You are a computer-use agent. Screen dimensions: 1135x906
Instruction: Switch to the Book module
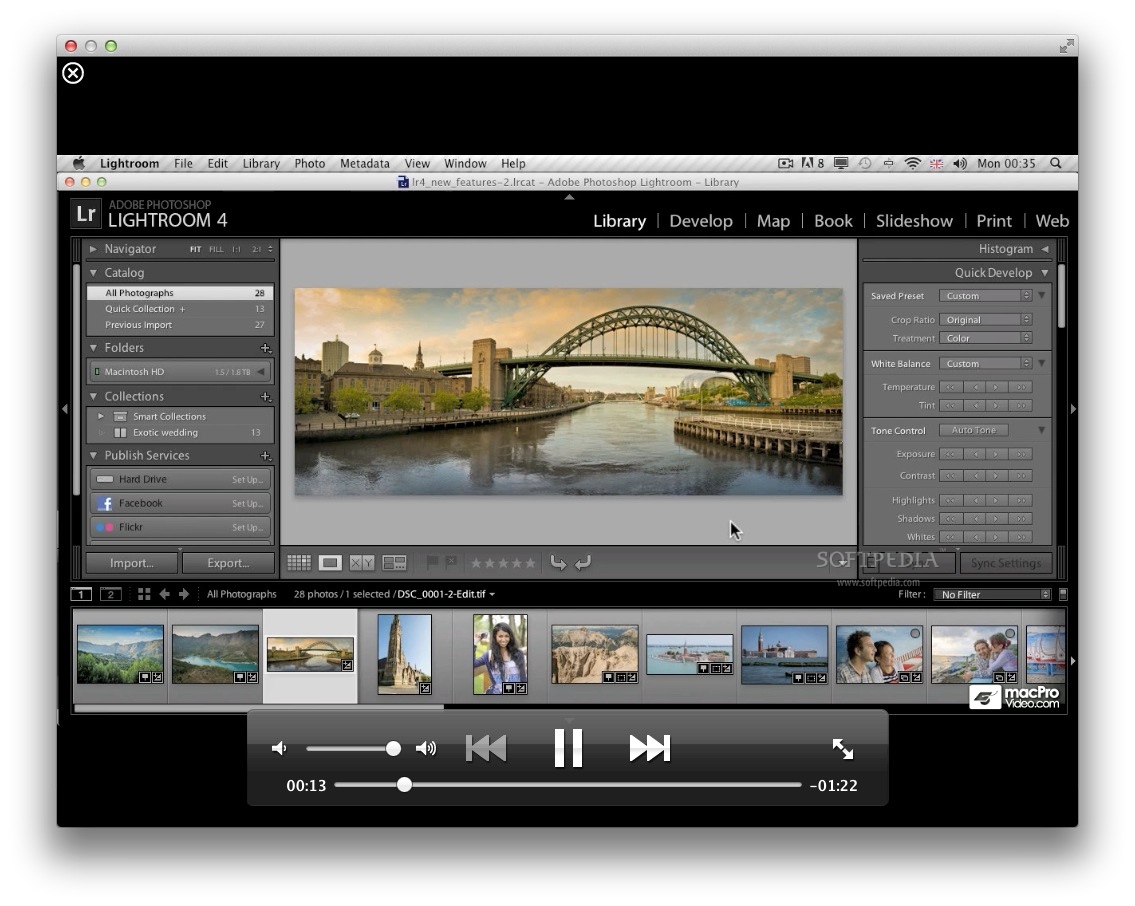pos(833,221)
